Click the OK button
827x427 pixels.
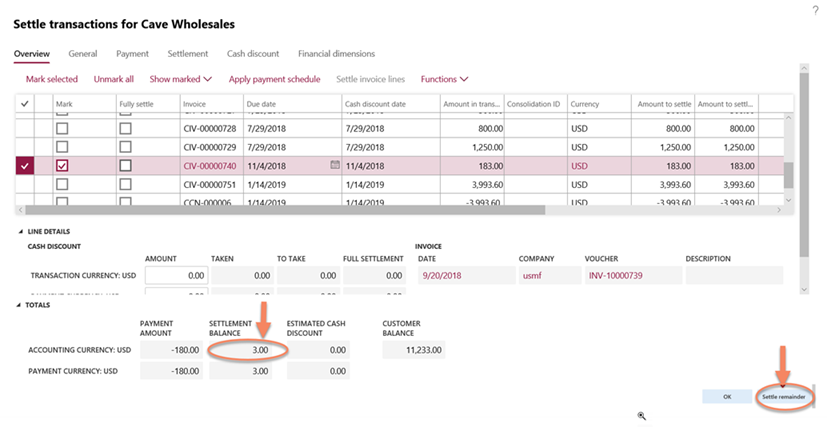click(x=727, y=396)
